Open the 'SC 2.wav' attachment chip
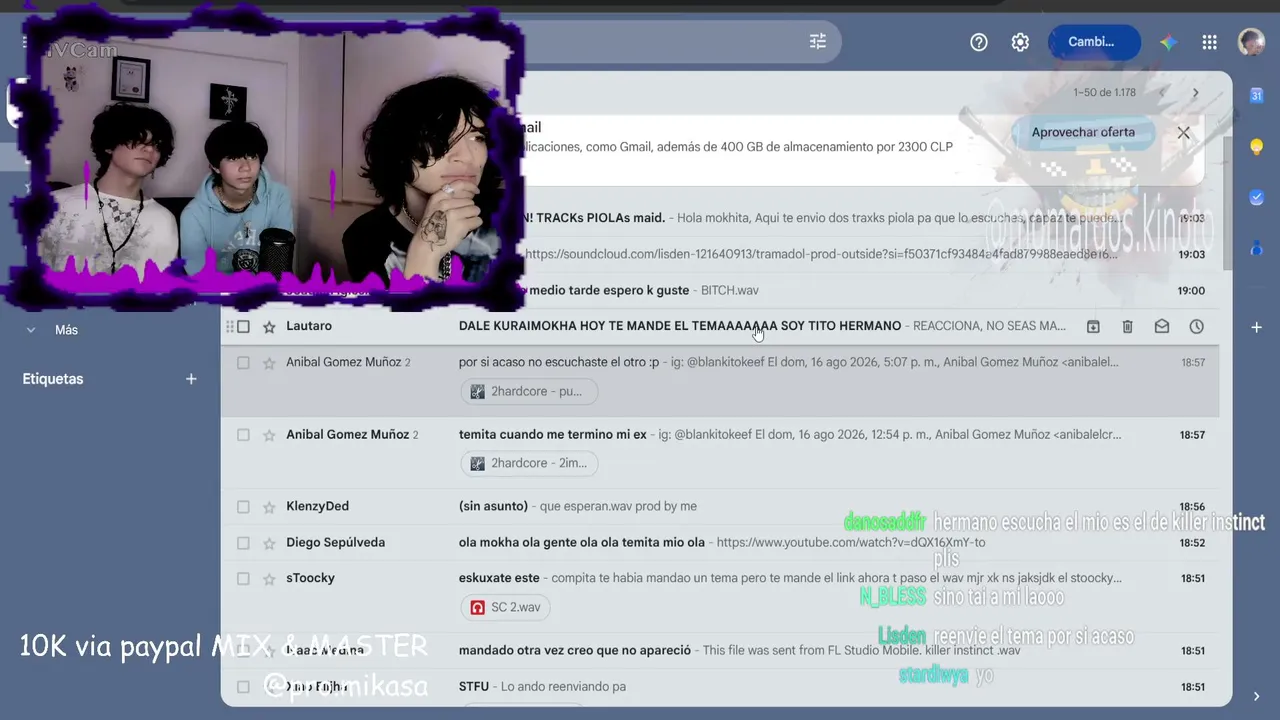 [507, 607]
